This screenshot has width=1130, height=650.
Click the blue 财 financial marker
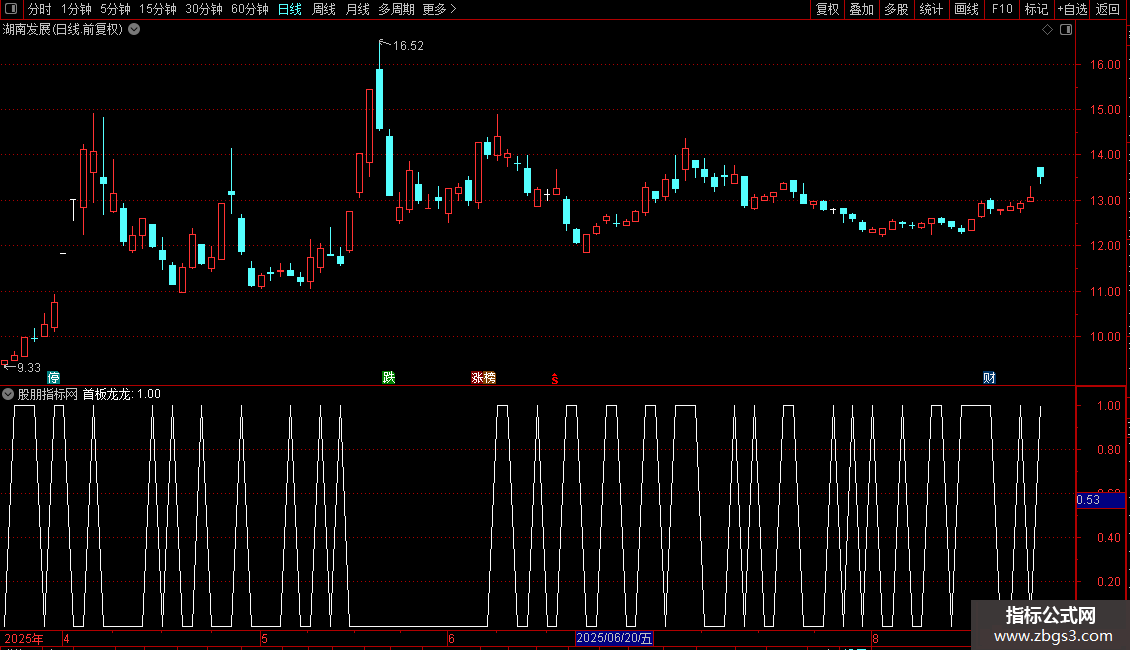[x=989, y=378]
